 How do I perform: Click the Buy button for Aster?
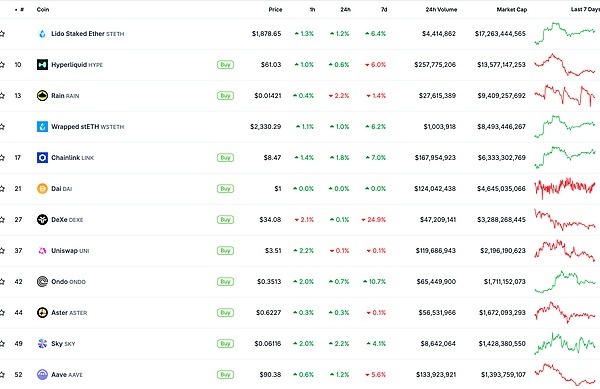(225, 313)
